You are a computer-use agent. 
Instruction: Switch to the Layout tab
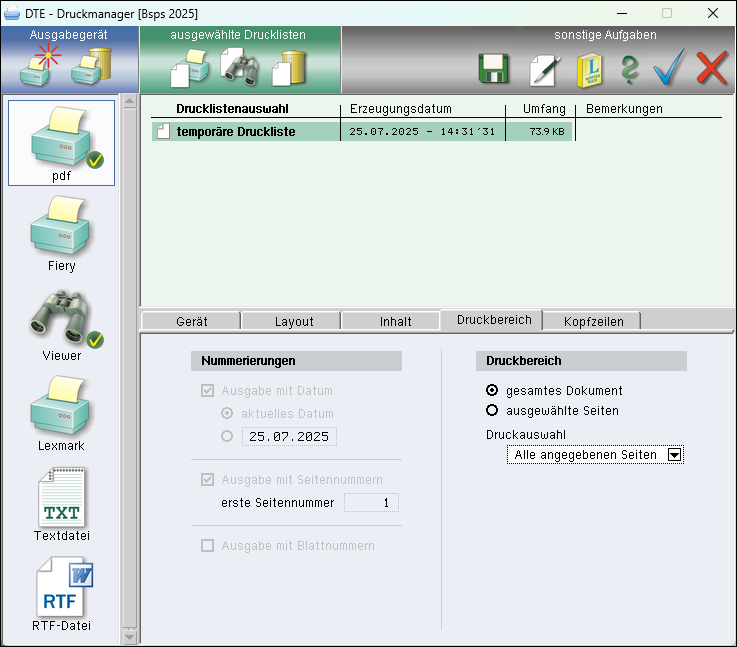pos(294,321)
